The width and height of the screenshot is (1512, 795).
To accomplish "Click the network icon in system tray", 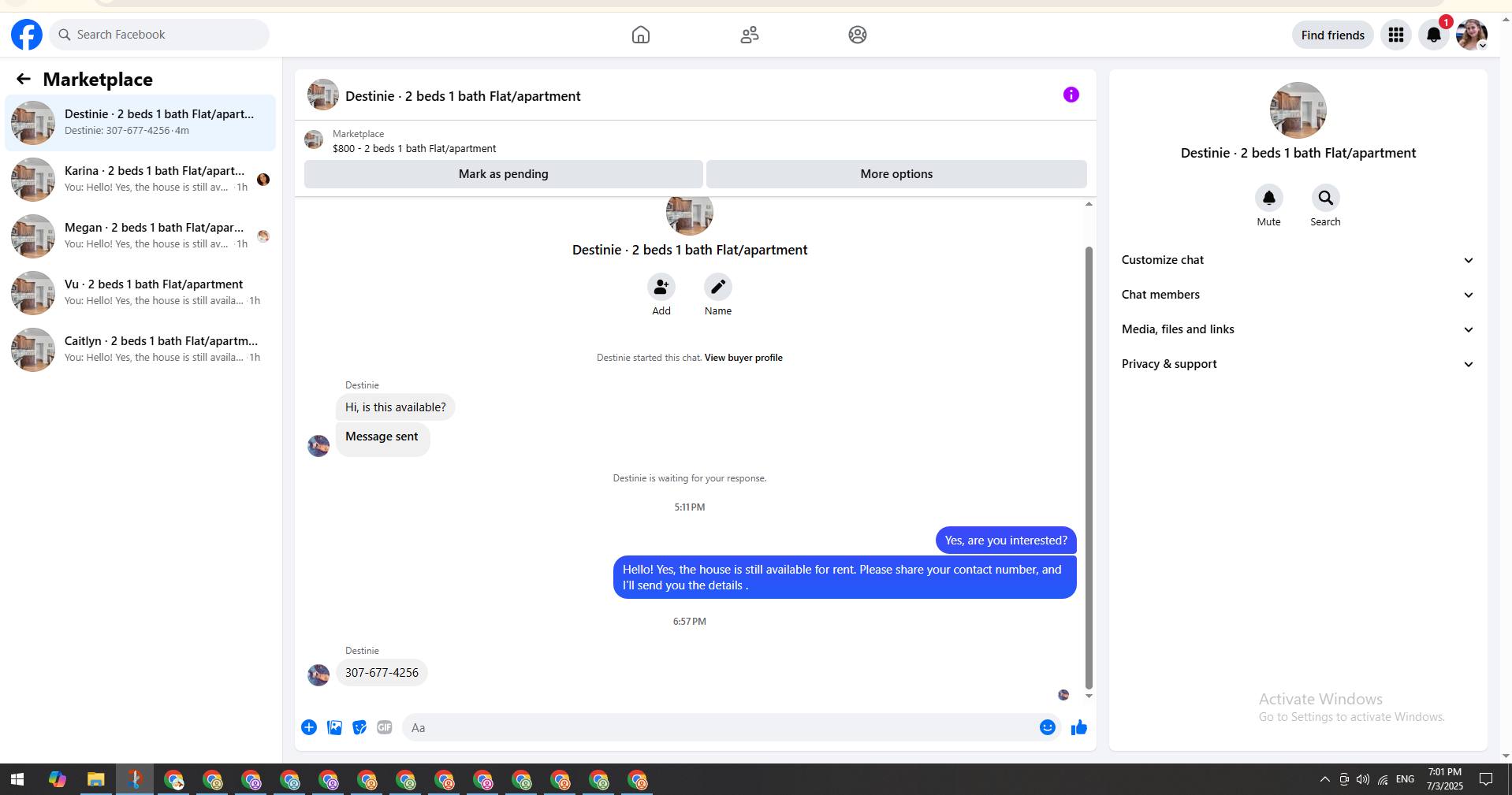I will pyautogui.click(x=1383, y=779).
